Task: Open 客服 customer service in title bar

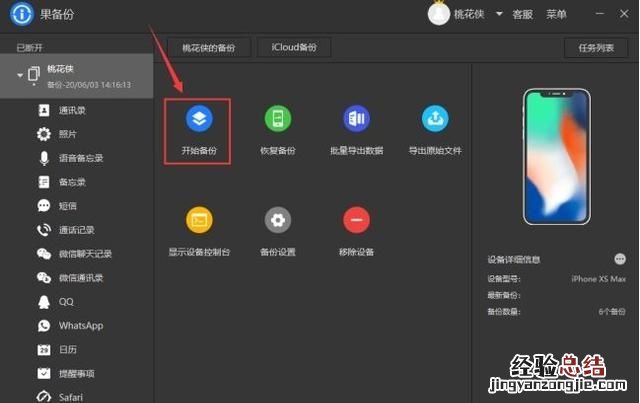Action: coord(522,14)
